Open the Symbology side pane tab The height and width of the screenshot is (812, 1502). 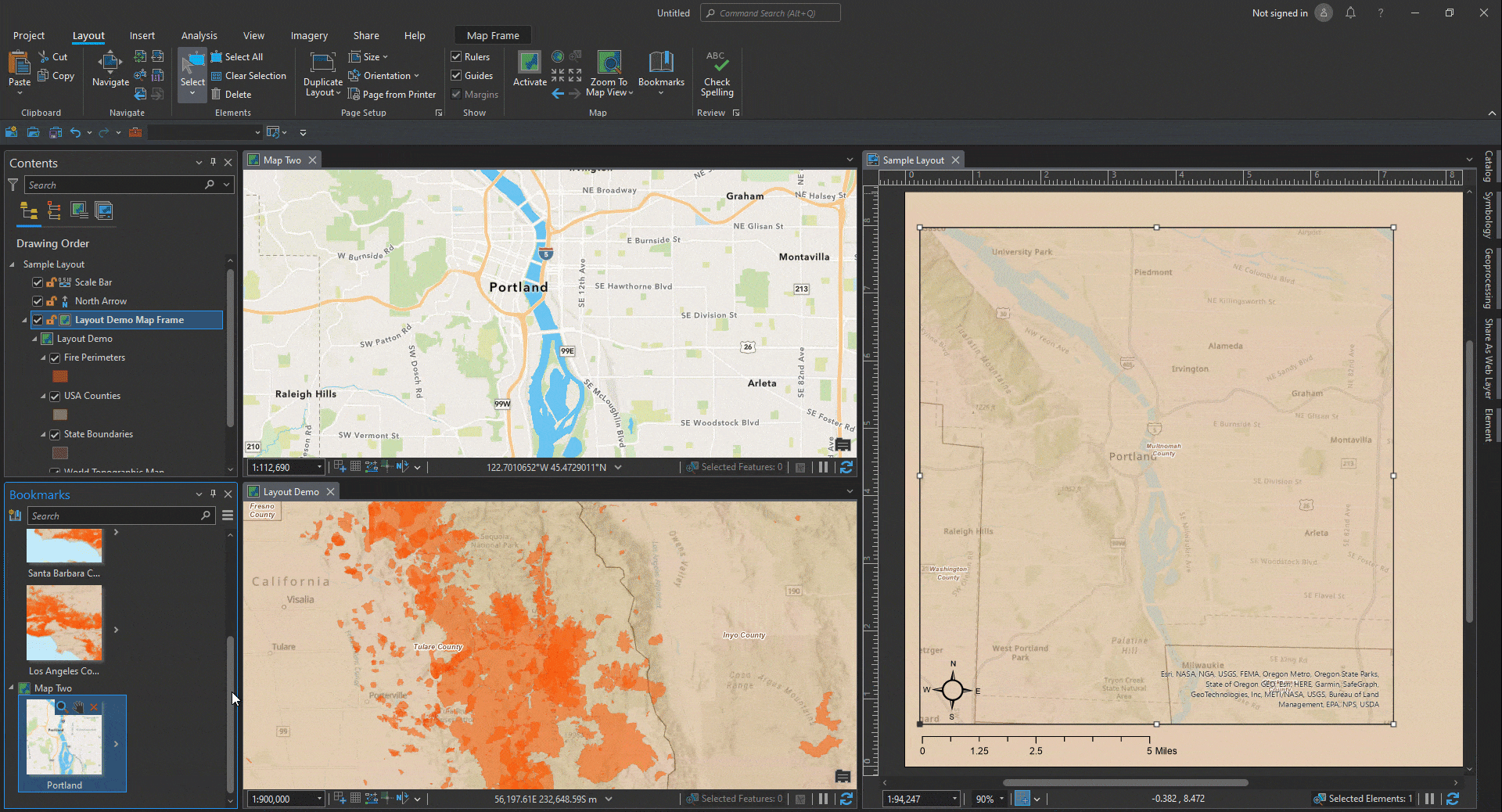pos(1488,214)
